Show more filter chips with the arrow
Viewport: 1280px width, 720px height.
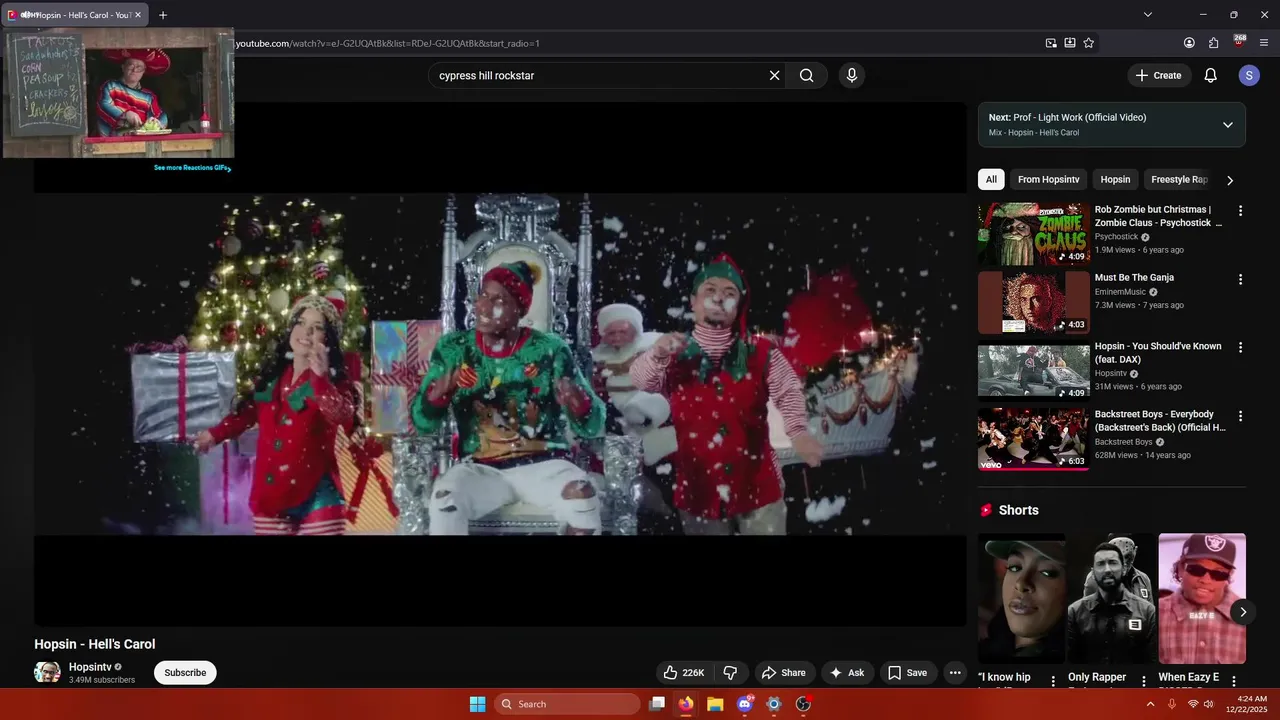pos(1230,180)
